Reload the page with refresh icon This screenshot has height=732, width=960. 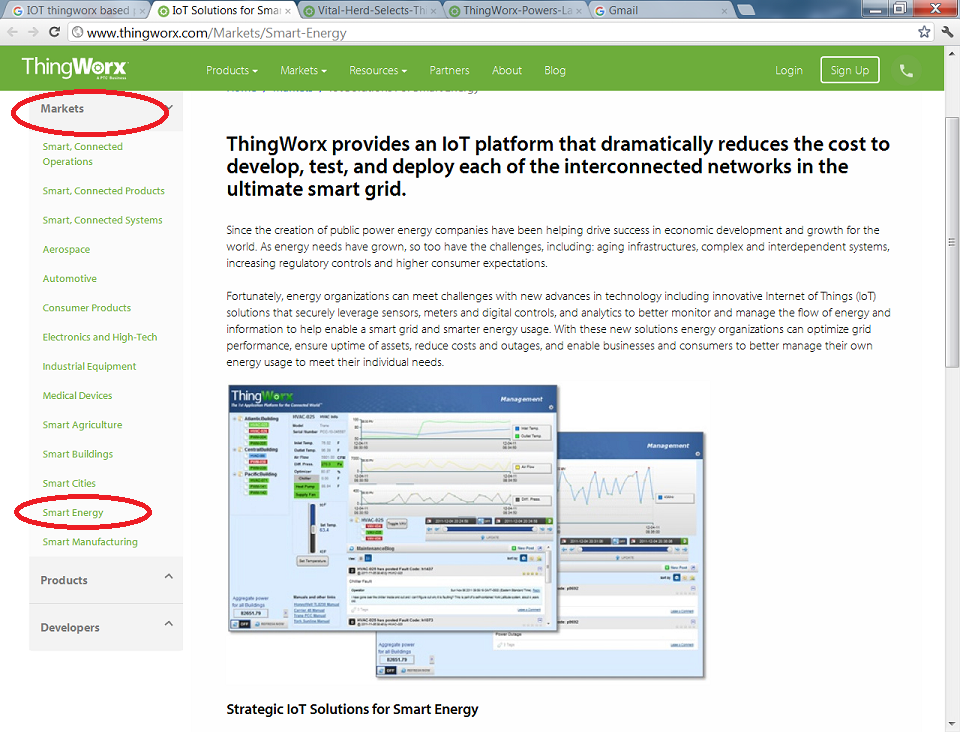(54, 32)
